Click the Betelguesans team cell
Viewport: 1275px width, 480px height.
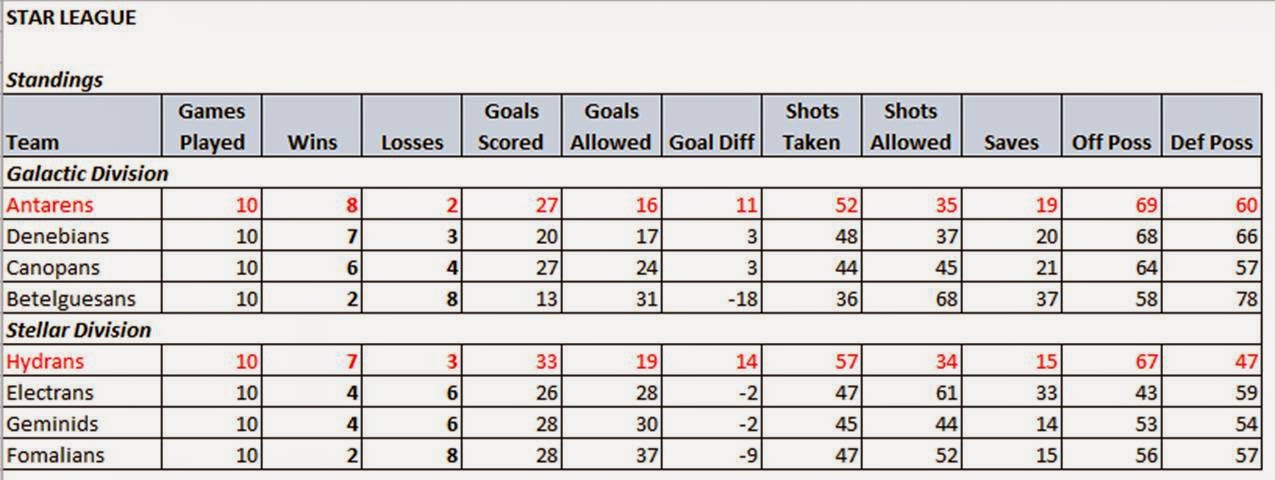(x=82, y=299)
